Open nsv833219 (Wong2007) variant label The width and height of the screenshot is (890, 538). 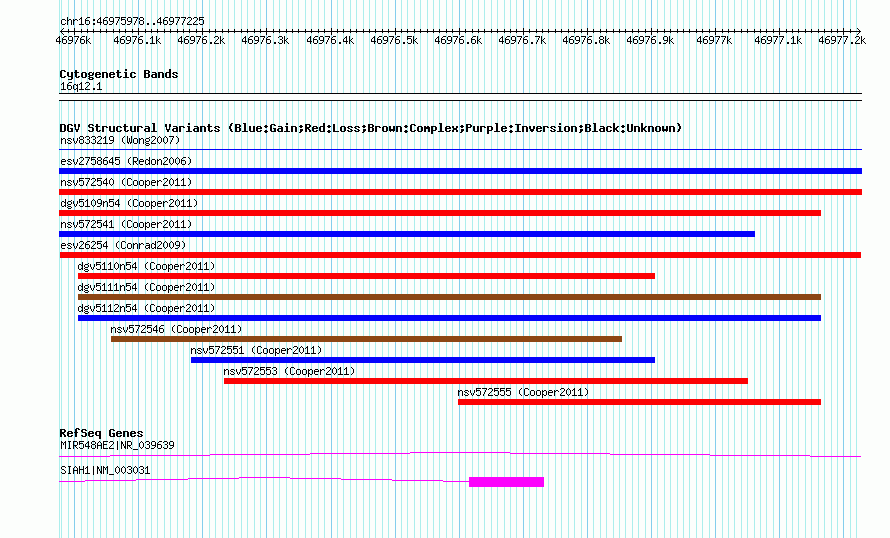pyautogui.click(x=120, y=140)
